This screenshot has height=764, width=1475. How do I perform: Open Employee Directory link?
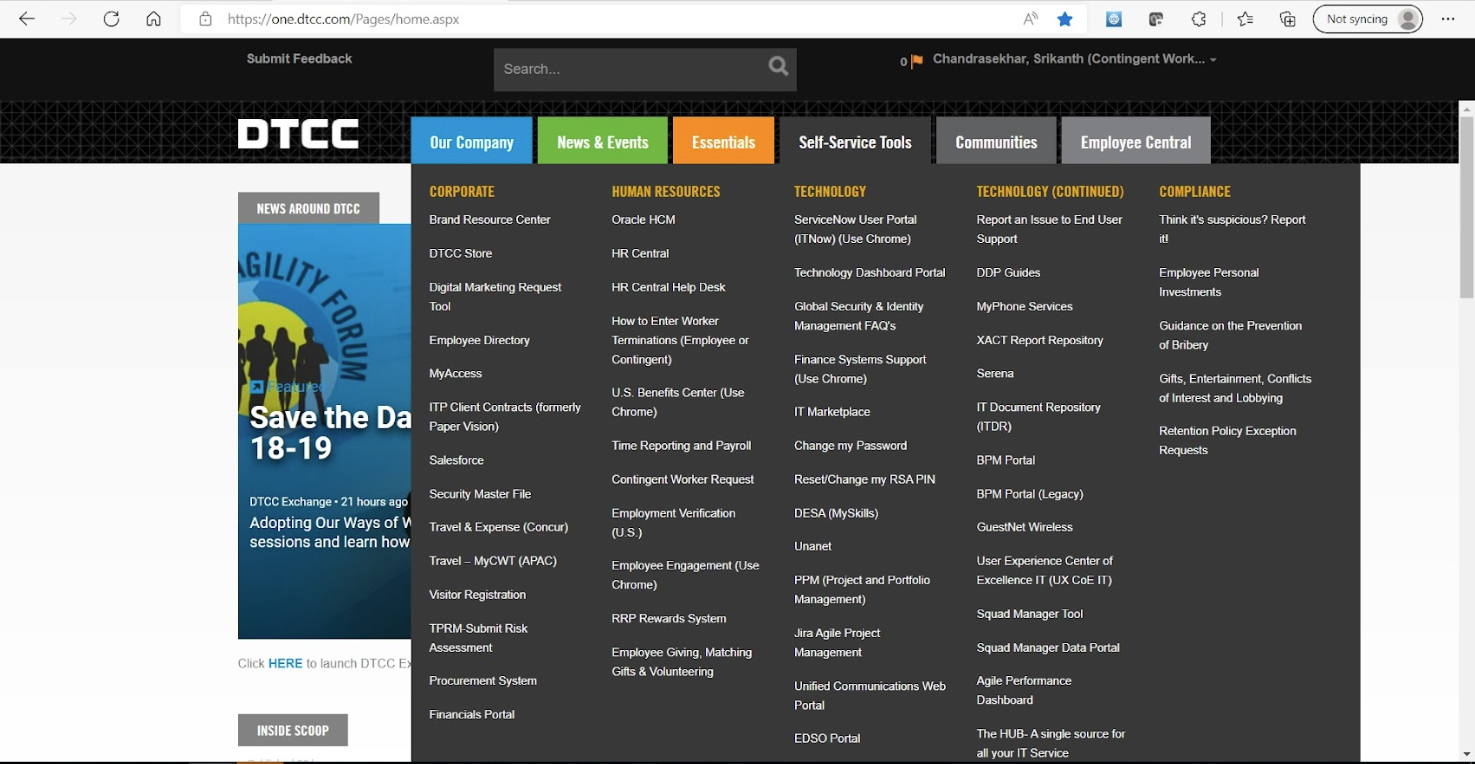coord(479,341)
